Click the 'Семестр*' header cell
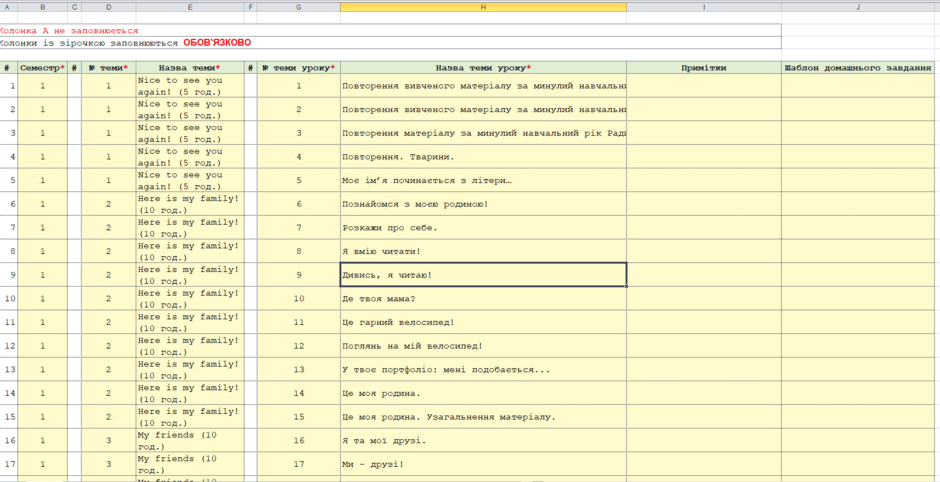The width and height of the screenshot is (940, 482). [43, 68]
